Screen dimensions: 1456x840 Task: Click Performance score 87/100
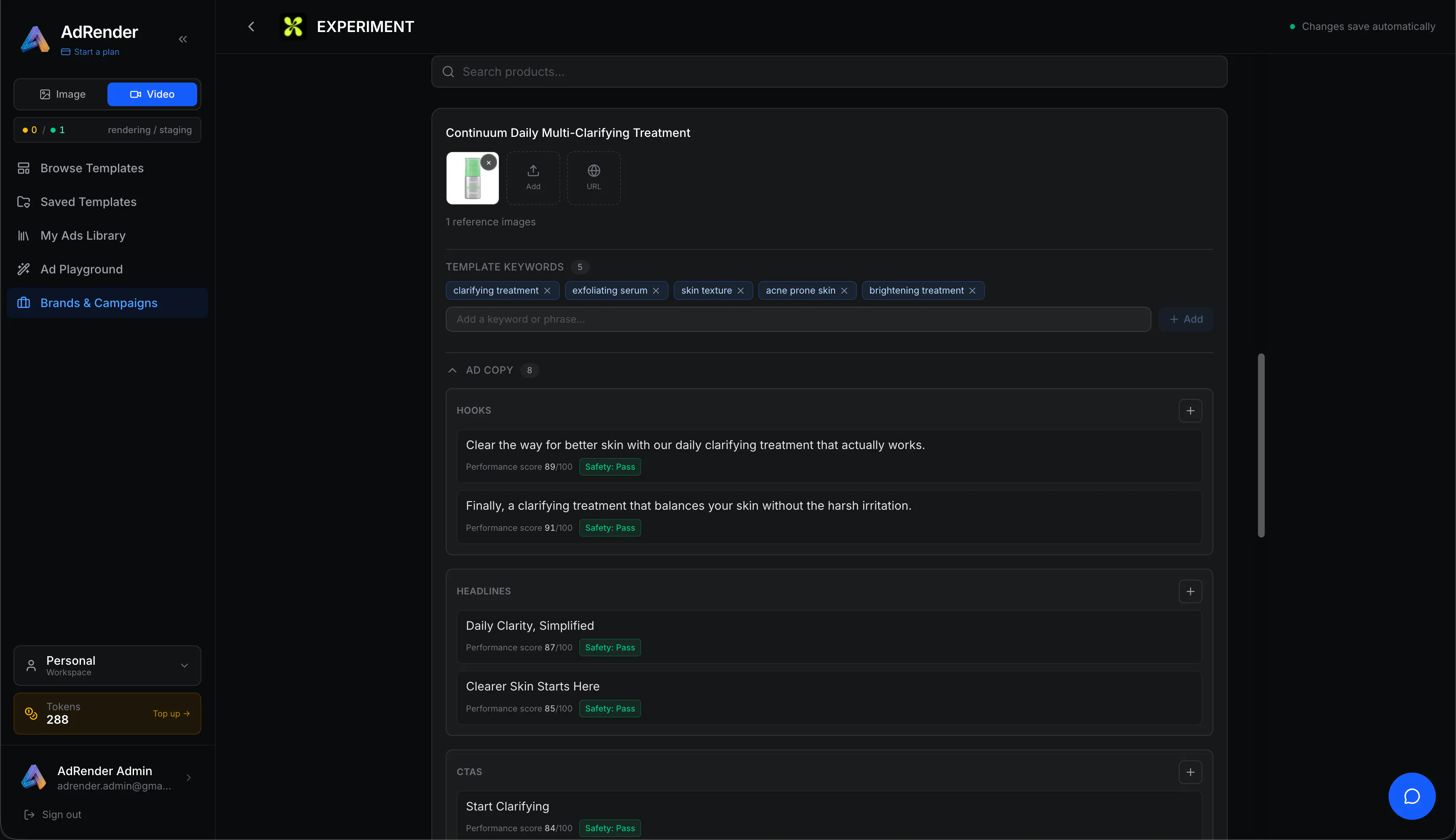click(x=519, y=647)
